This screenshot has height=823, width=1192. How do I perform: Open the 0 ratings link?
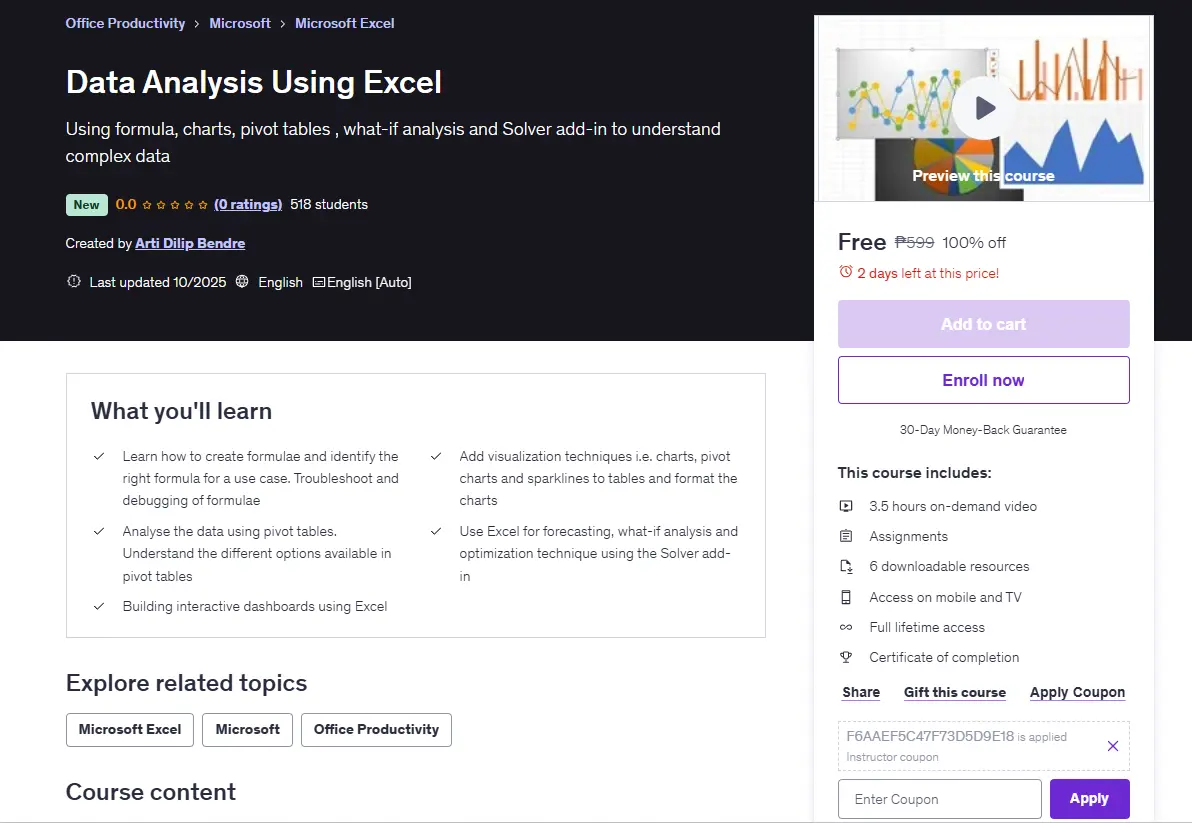point(248,204)
